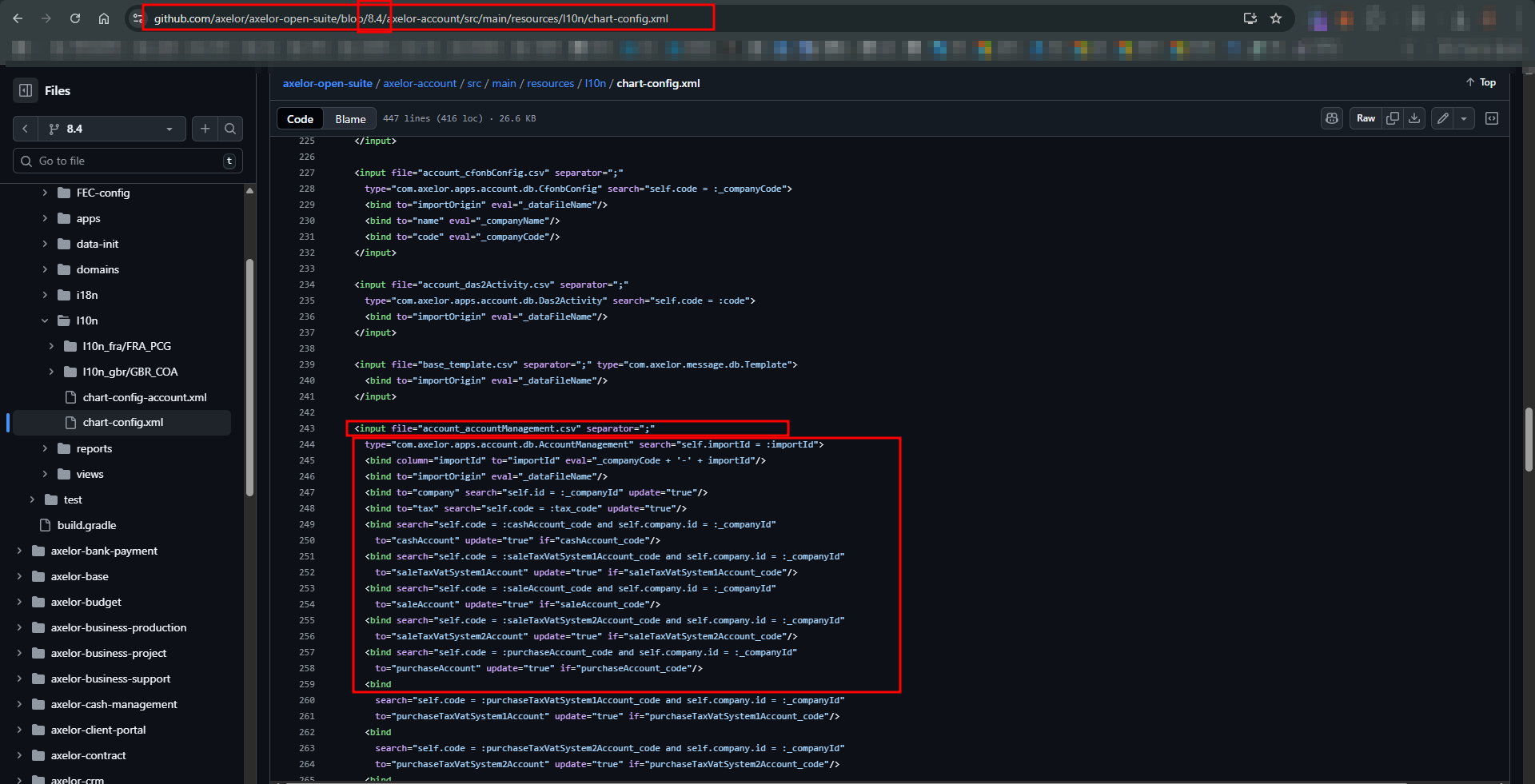Expand the FEC-config folder
The image size is (1535, 784).
click(45, 193)
